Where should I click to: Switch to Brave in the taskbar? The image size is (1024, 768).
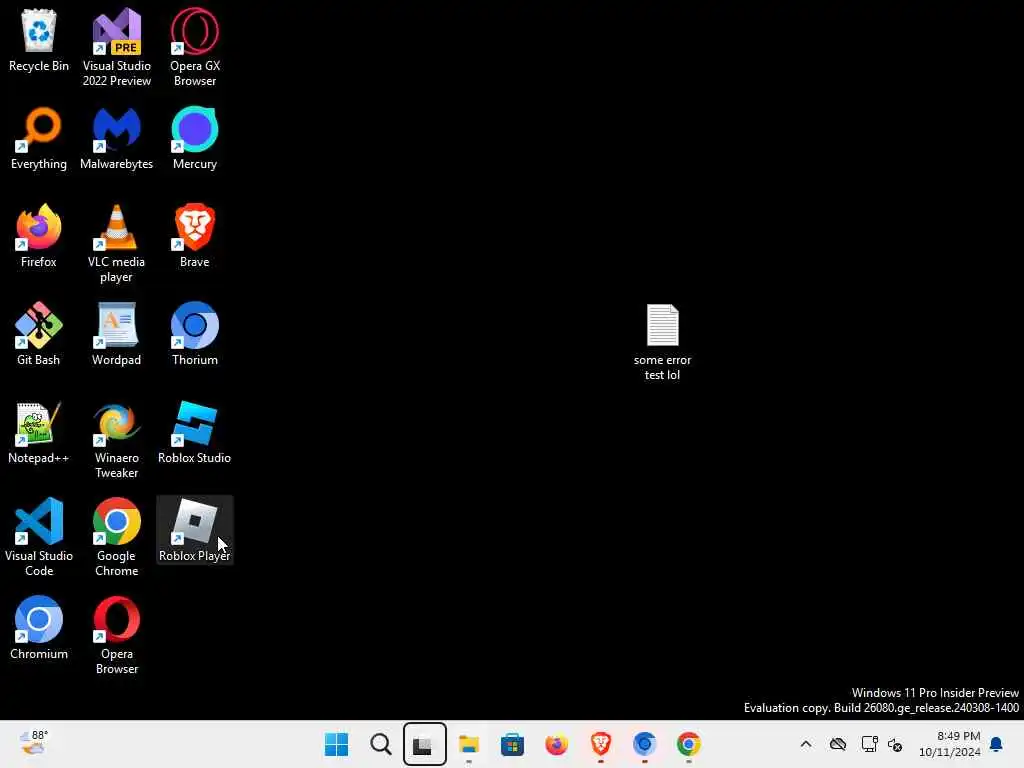pyautogui.click(x=601, y=744)
